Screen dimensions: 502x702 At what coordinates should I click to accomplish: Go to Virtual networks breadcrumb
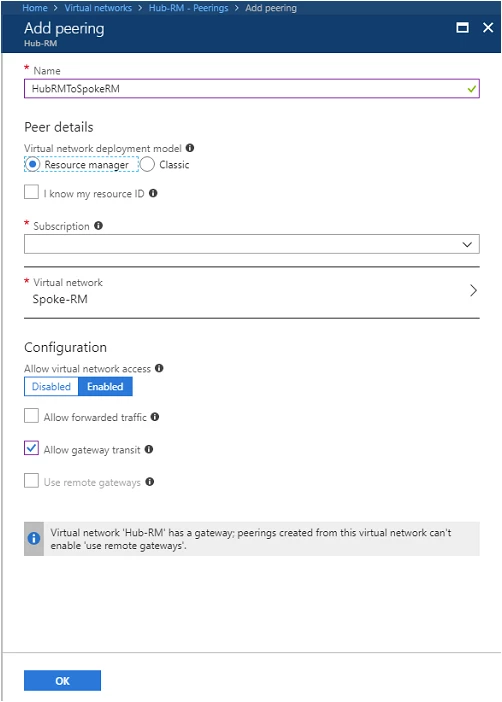(x=98, y=8)
